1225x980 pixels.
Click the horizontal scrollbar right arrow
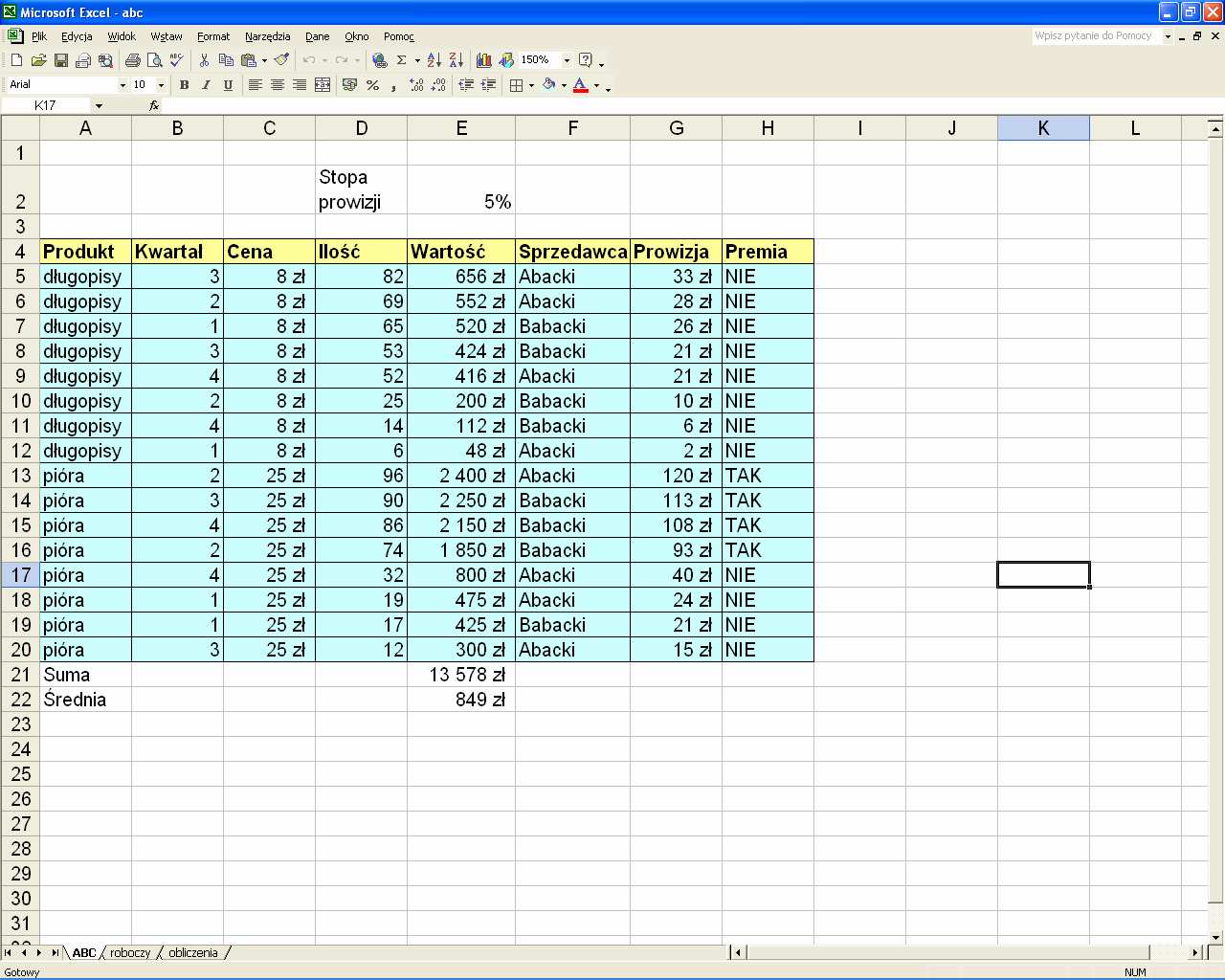(1194, 953)
